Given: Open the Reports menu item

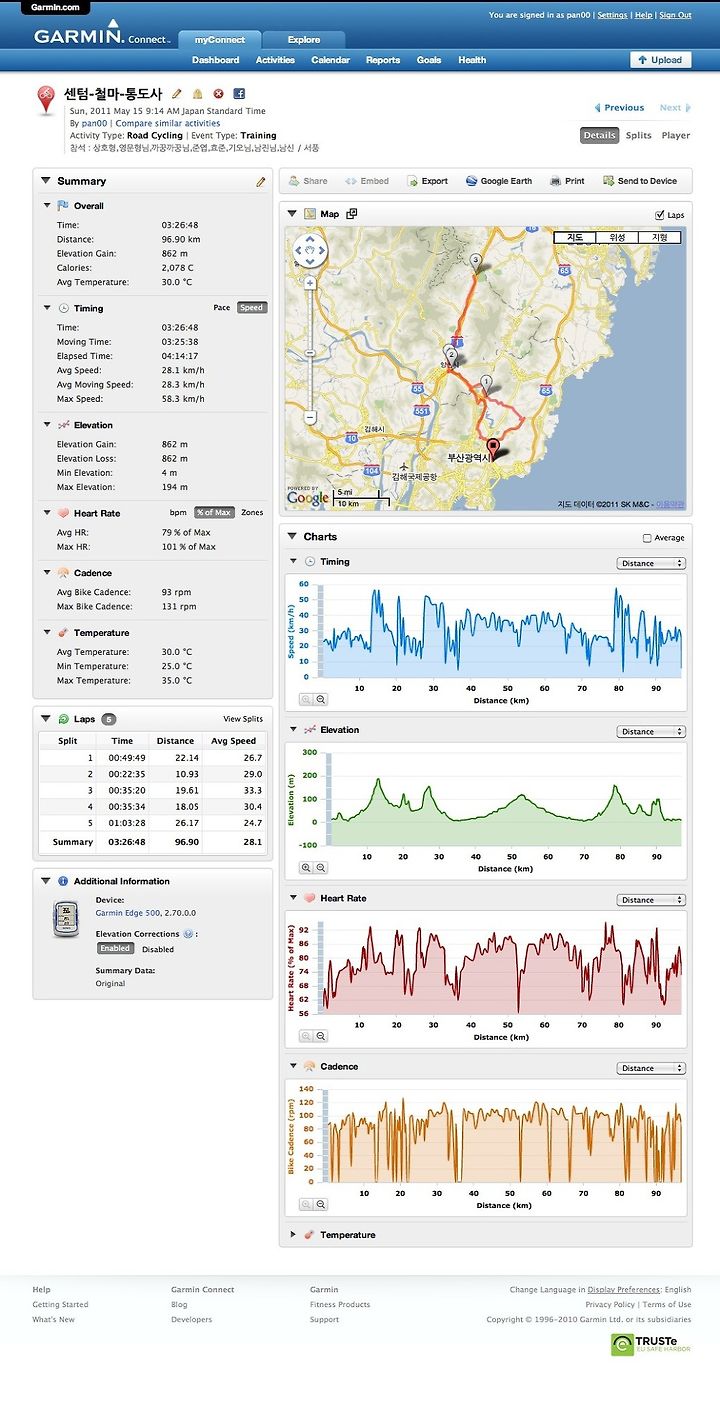Looking at the screenshot, I should click(x=383, y=60).
